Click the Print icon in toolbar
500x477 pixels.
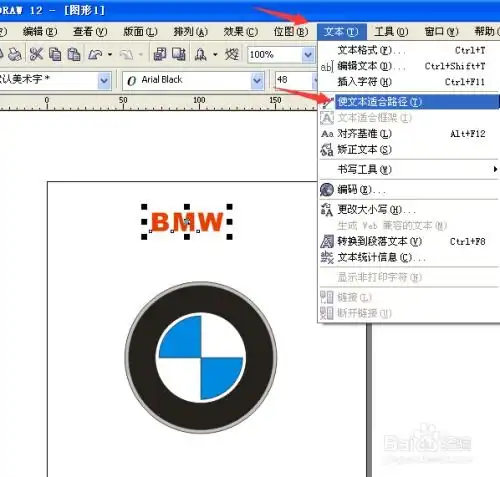click(15, 54)
